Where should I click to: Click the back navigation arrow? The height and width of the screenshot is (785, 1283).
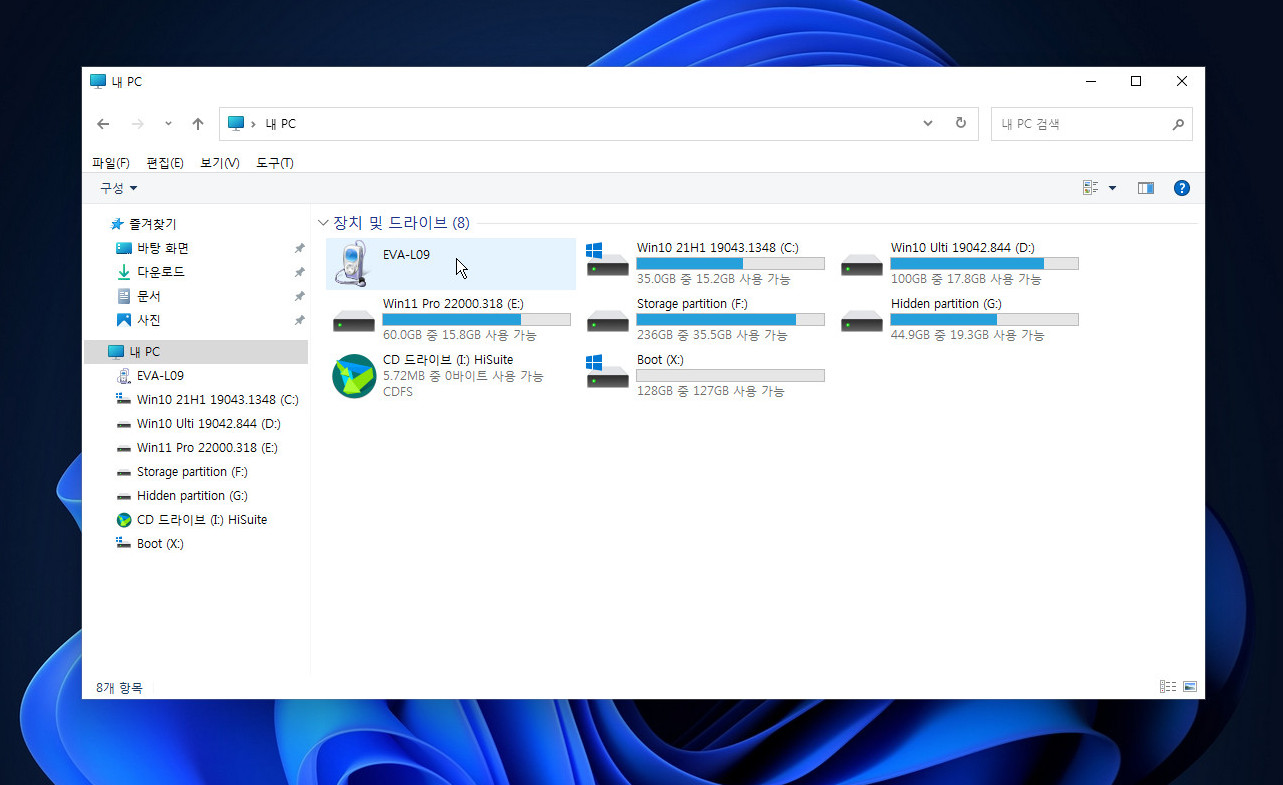tap(103, 124)
